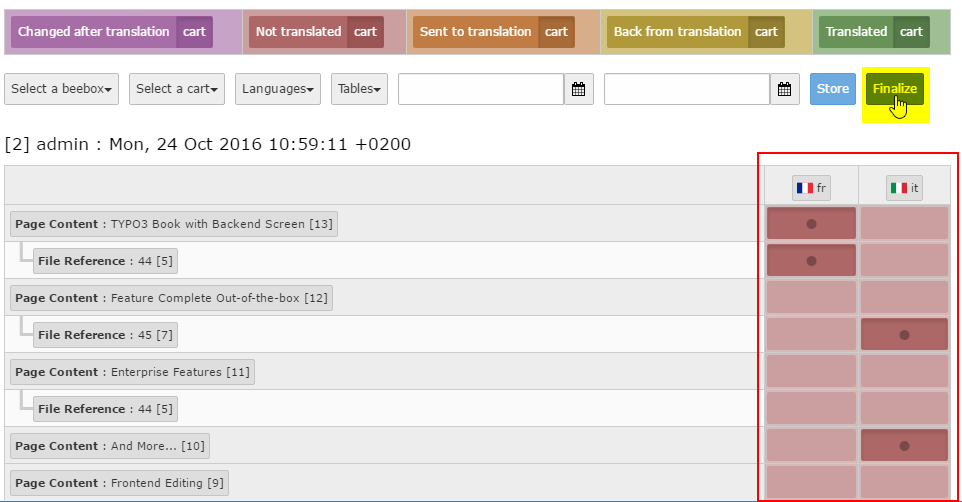Add Sent to translation items to cart
This screenshot has width=962, height=502.
(x=557, y=32)
